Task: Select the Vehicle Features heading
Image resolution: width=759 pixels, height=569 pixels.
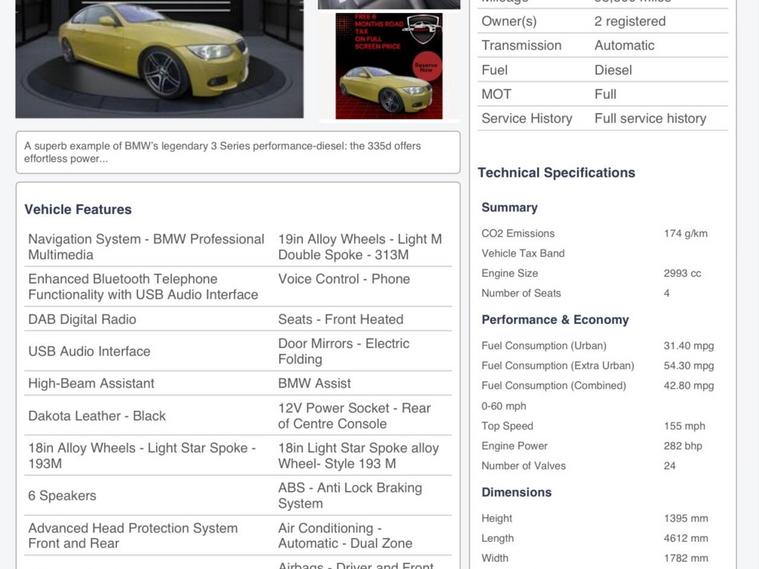Action: coord(78,209)
